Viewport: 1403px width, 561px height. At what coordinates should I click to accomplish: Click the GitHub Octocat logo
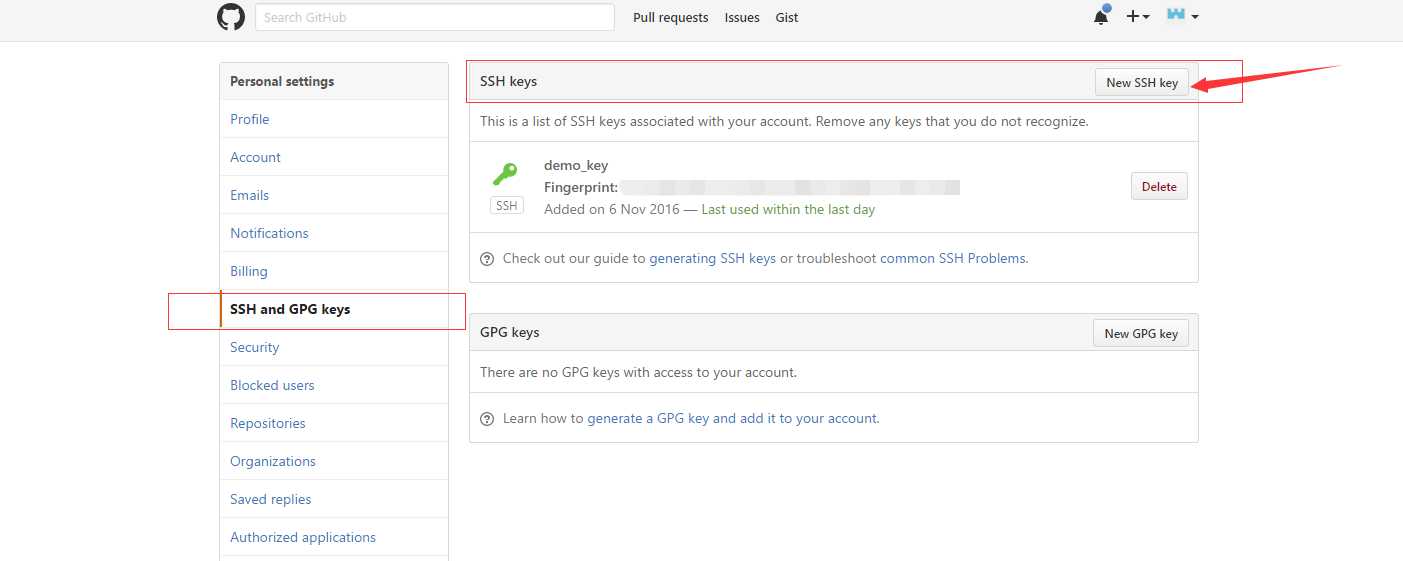(x=231, y=17)
